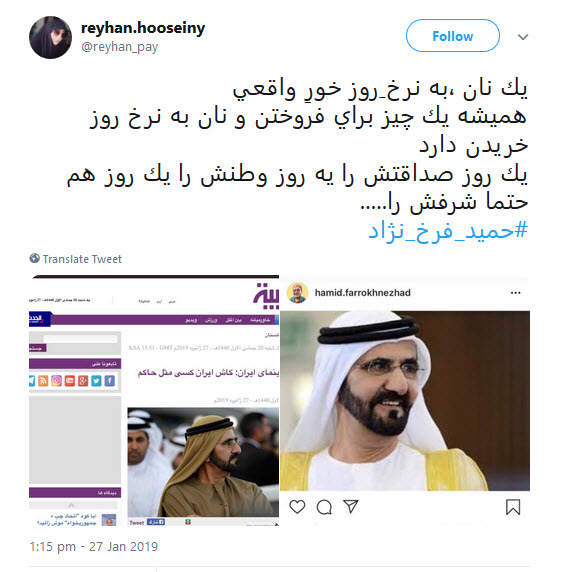Open the Instagram post three-dot menu

pyautogui.click(x=515, y=293)
